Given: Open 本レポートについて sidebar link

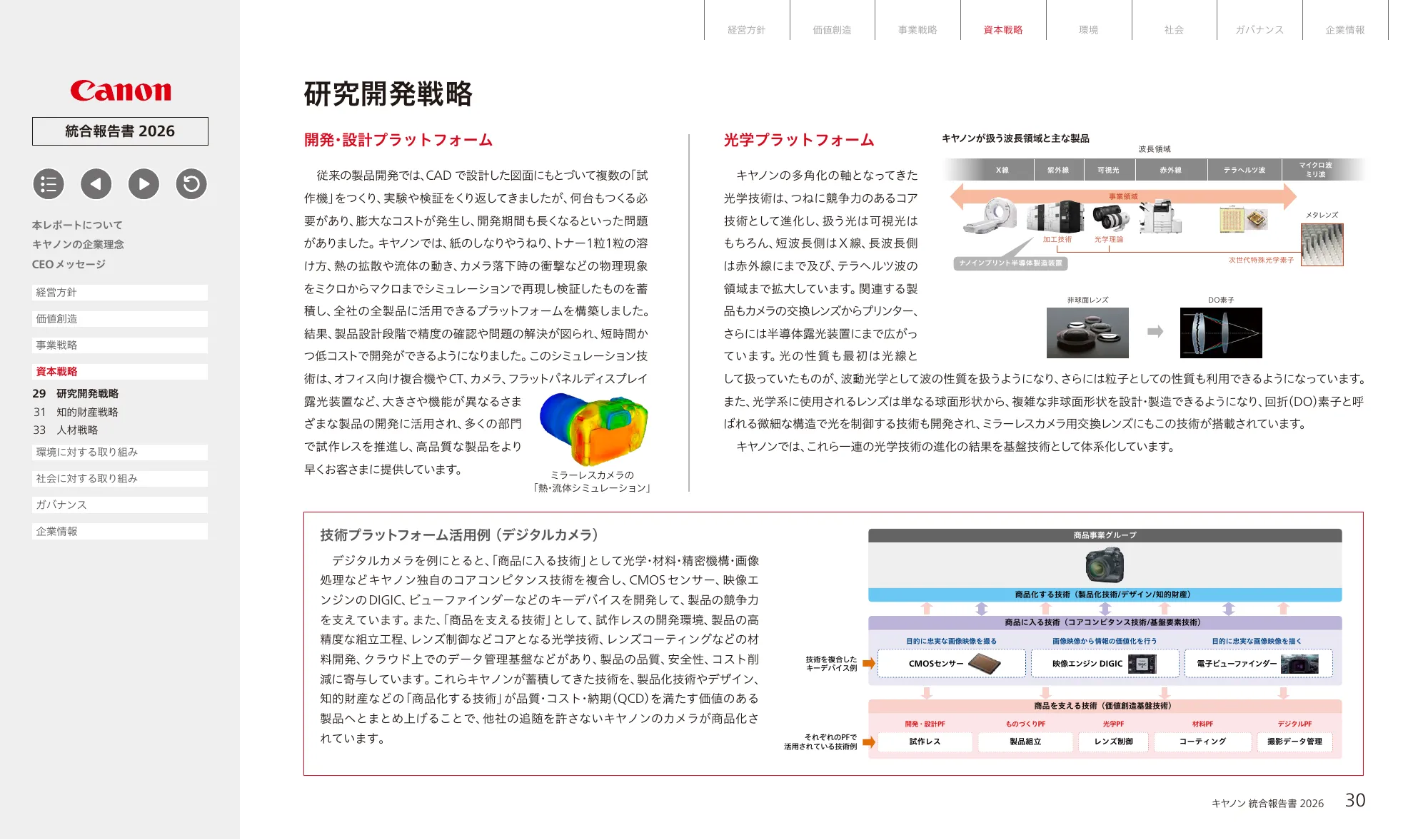Looking at the screenshot, I should pos(77,225).
